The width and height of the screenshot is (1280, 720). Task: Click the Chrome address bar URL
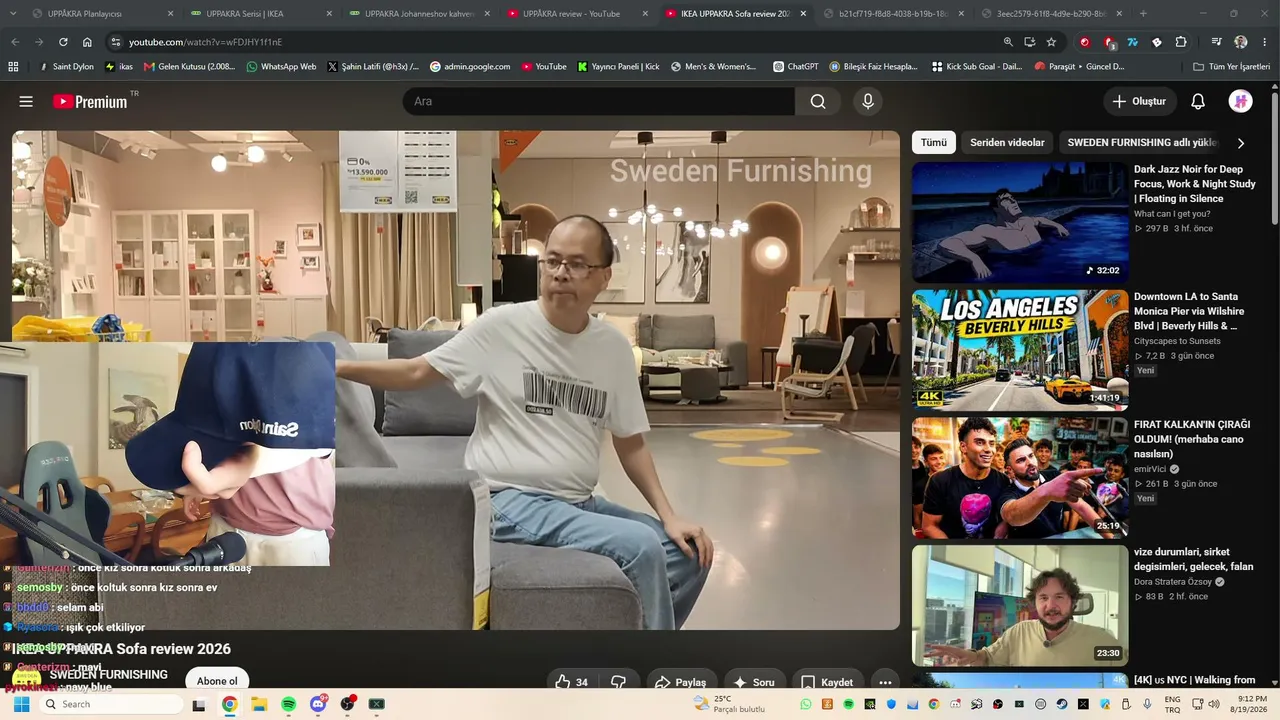coord(205,42)
